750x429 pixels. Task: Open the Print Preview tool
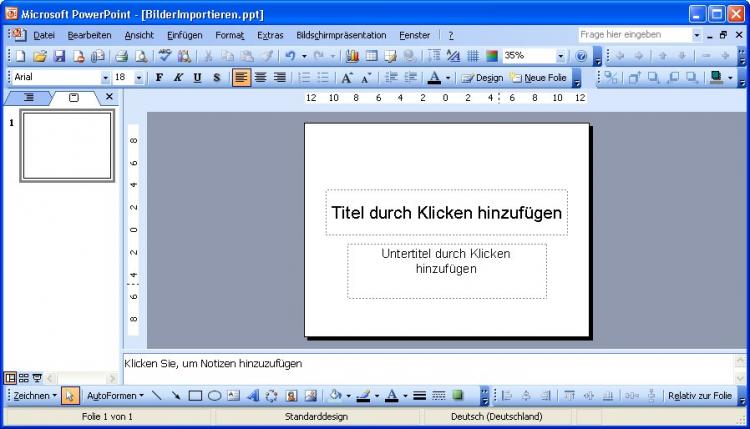(140, 57)
